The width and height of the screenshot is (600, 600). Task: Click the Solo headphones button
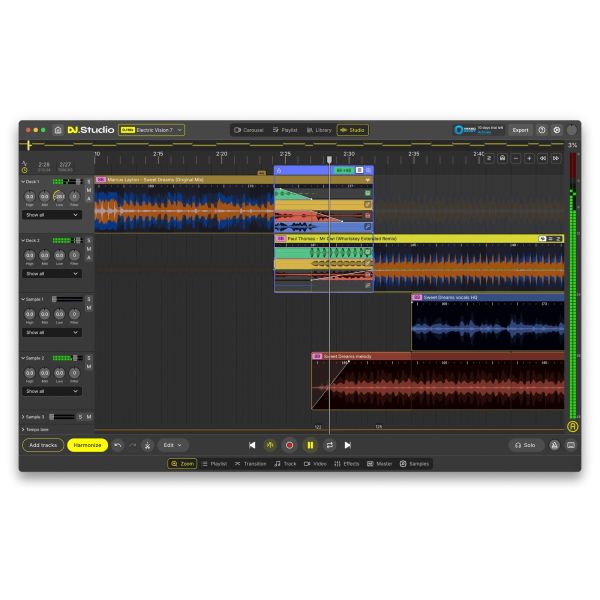525,445
